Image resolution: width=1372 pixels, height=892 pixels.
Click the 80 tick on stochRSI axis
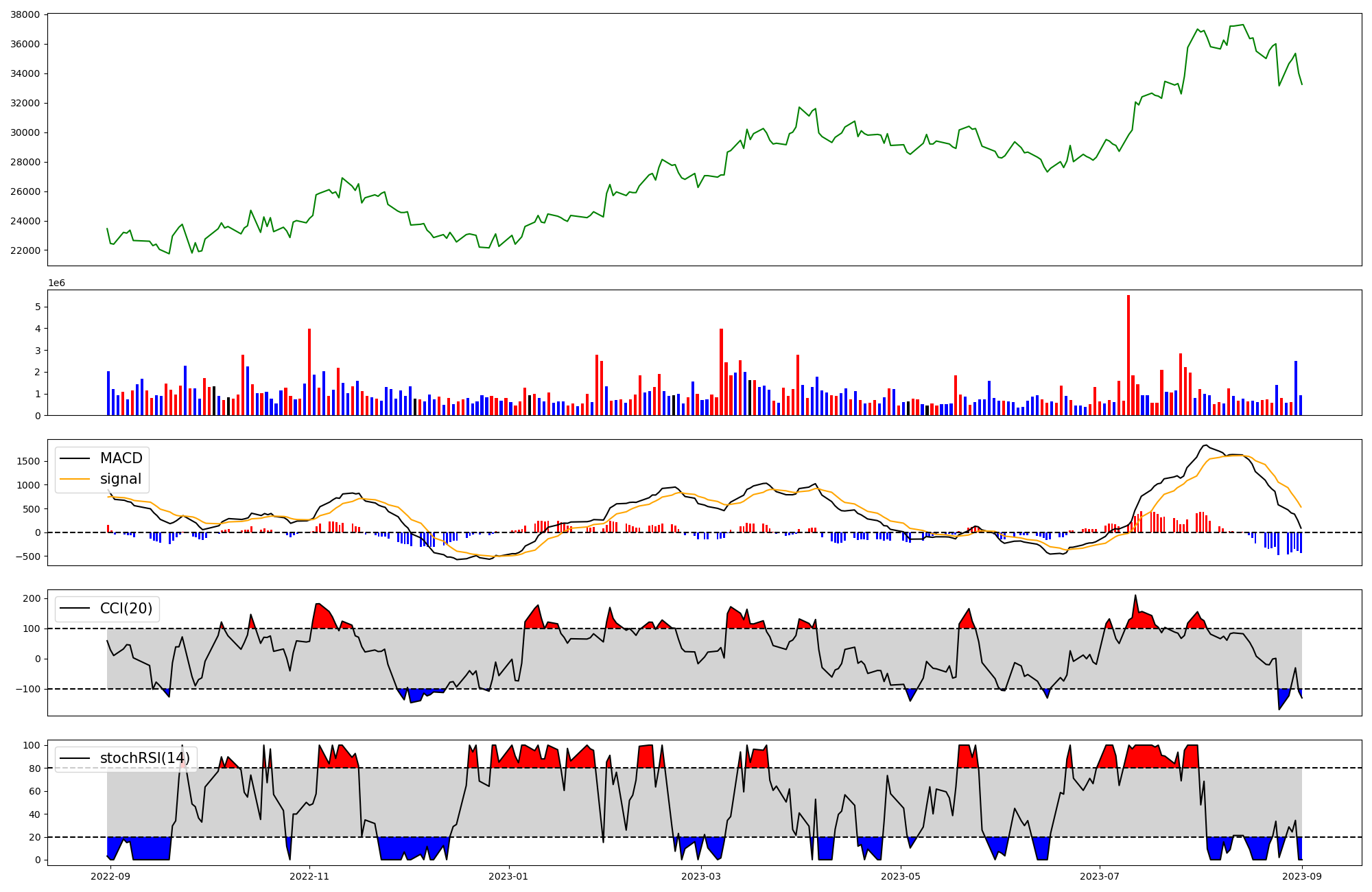[x=34, y=768]
